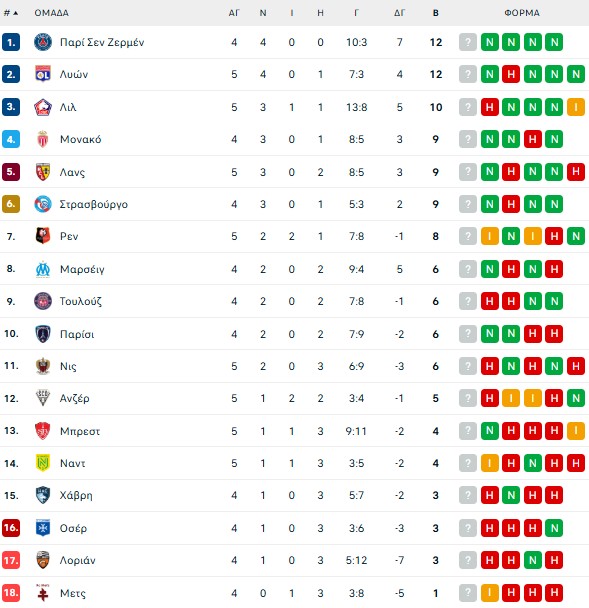
Task: Open the Παρί Σεν Ζερμέν team link
Action: (102, 42)
